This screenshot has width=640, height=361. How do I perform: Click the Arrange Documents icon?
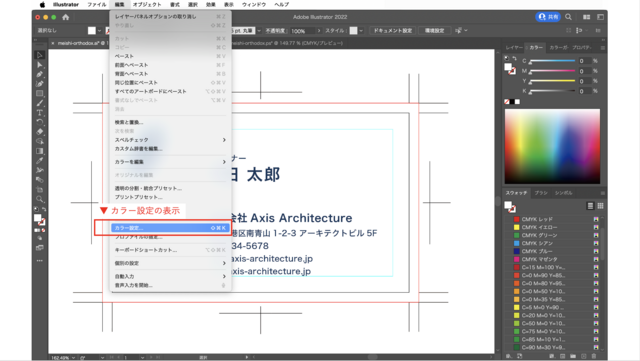click(587, 17)
